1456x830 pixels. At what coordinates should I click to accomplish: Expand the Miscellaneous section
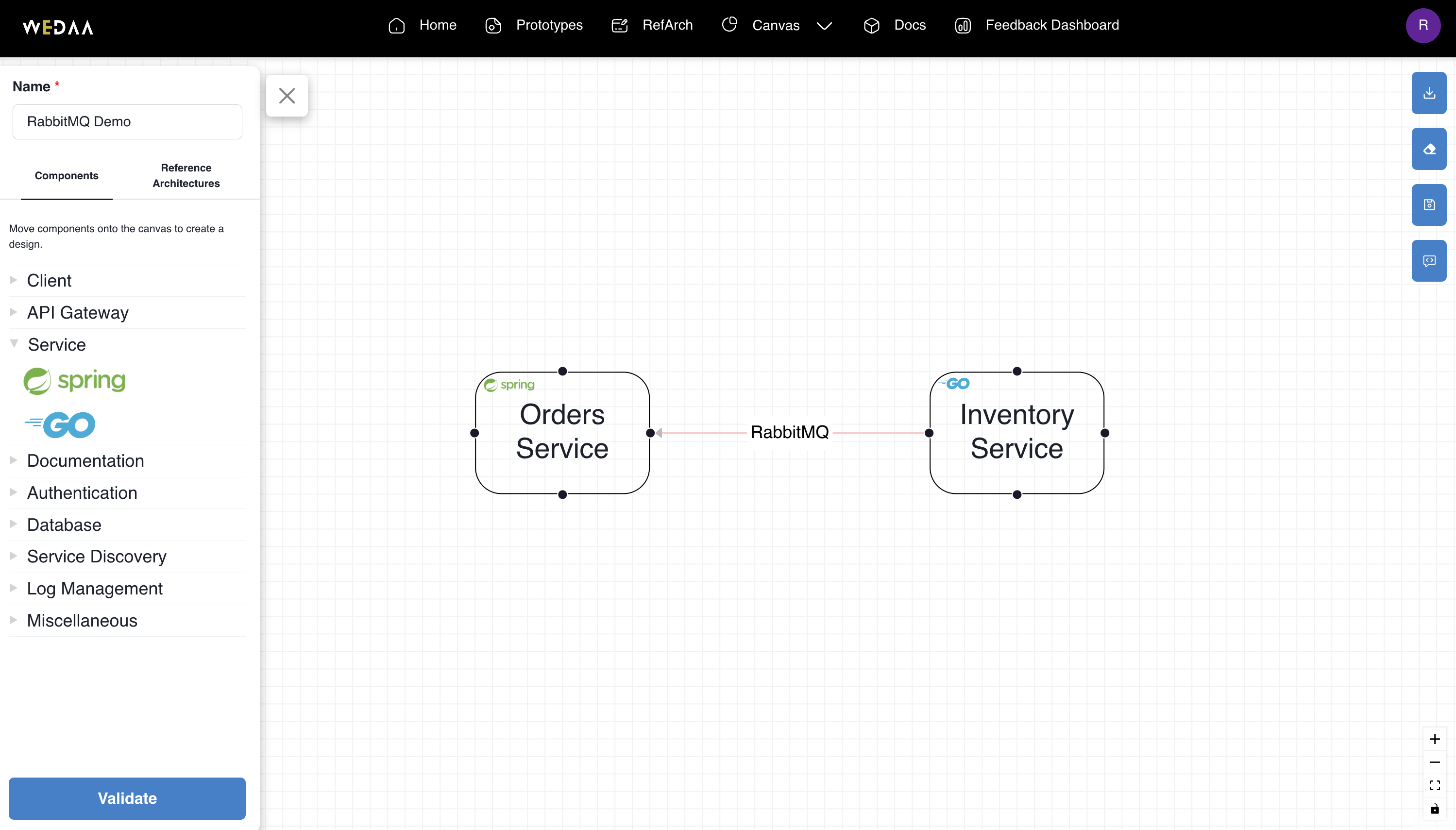point(127,620)
